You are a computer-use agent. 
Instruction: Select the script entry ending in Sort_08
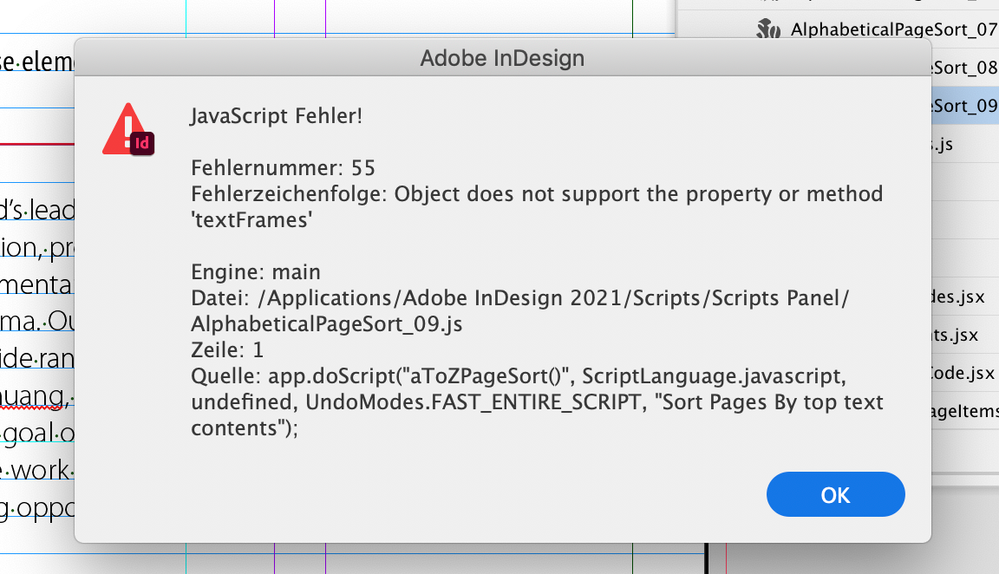[963, 67]
